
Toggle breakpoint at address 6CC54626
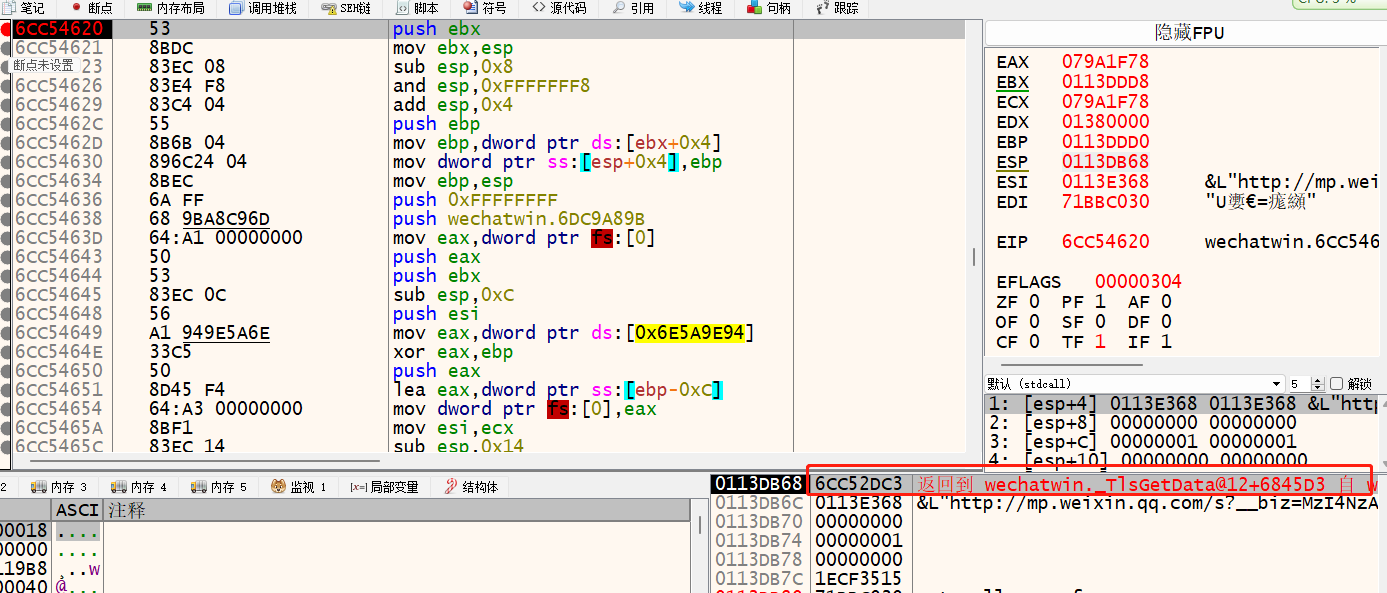coord(6,86)
